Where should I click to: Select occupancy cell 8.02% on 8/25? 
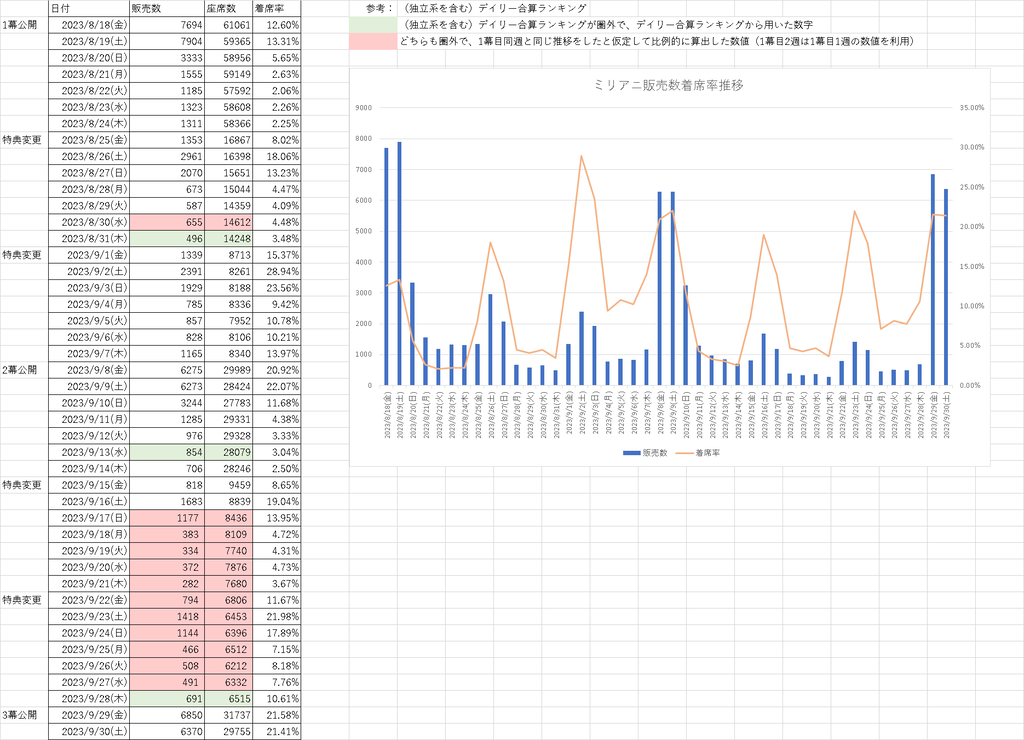point(276,140)
